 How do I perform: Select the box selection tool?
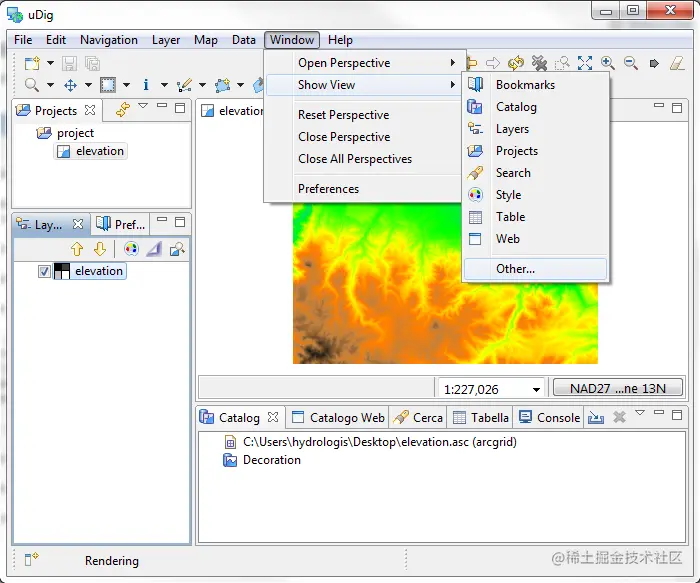[x=108, y=85]
